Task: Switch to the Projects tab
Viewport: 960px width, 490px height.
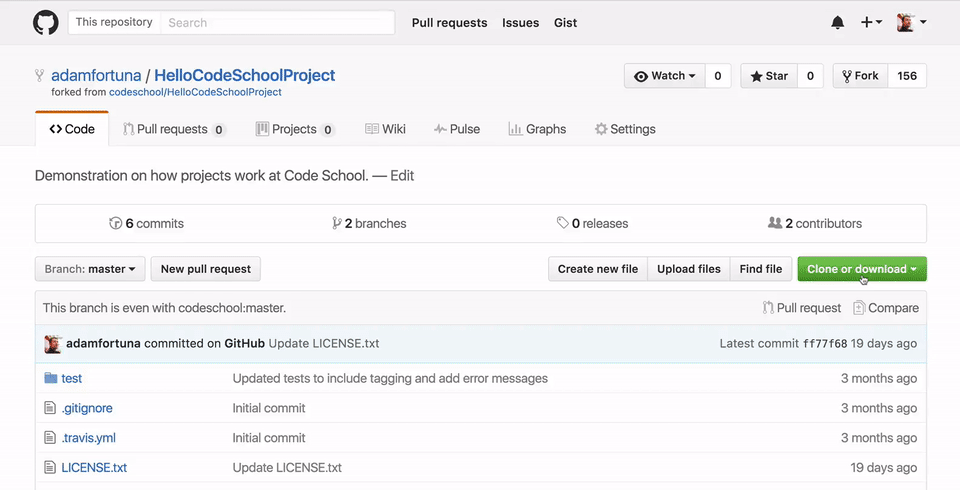Action: tap(295, 129)
